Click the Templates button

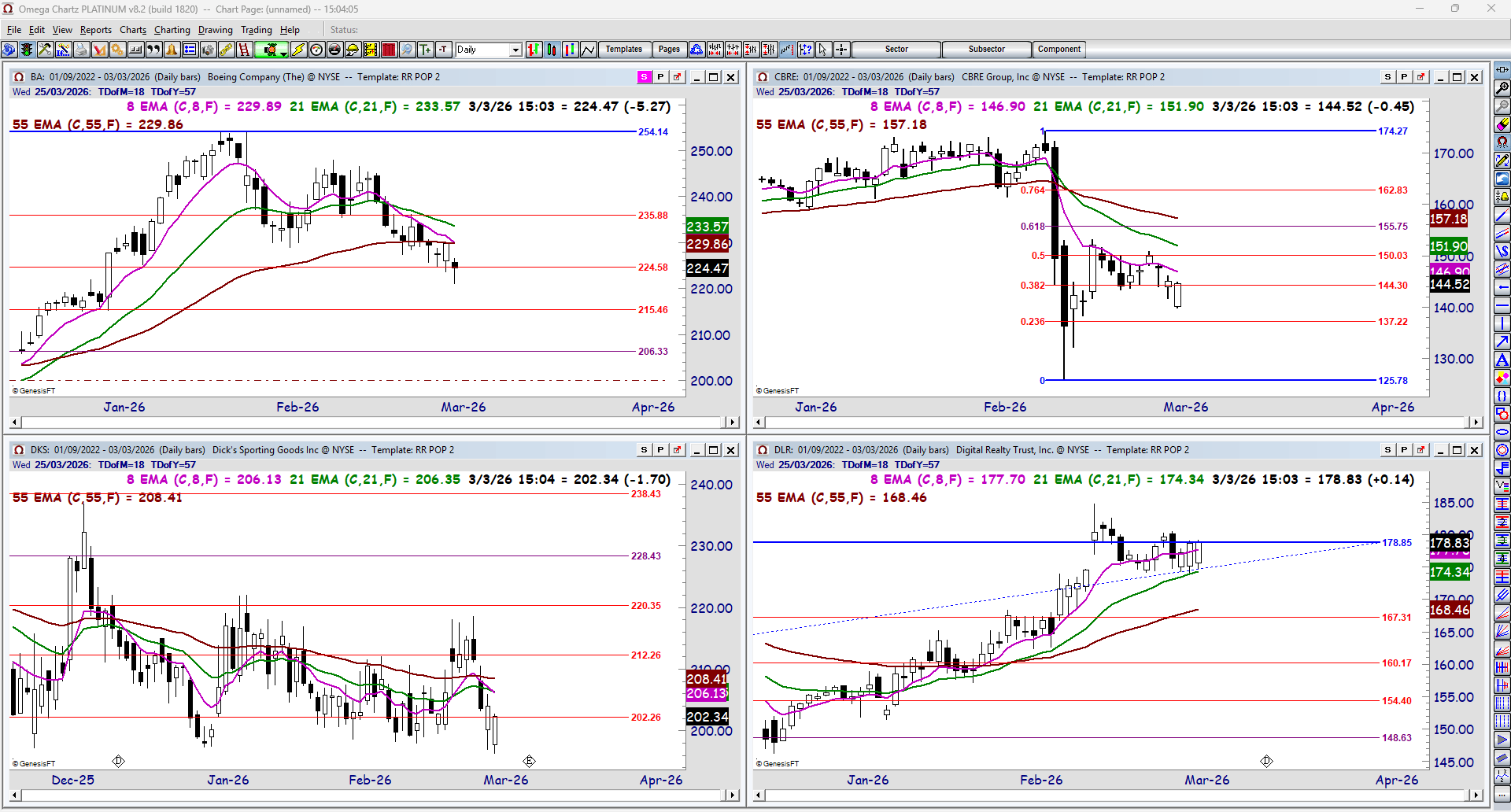624,50
